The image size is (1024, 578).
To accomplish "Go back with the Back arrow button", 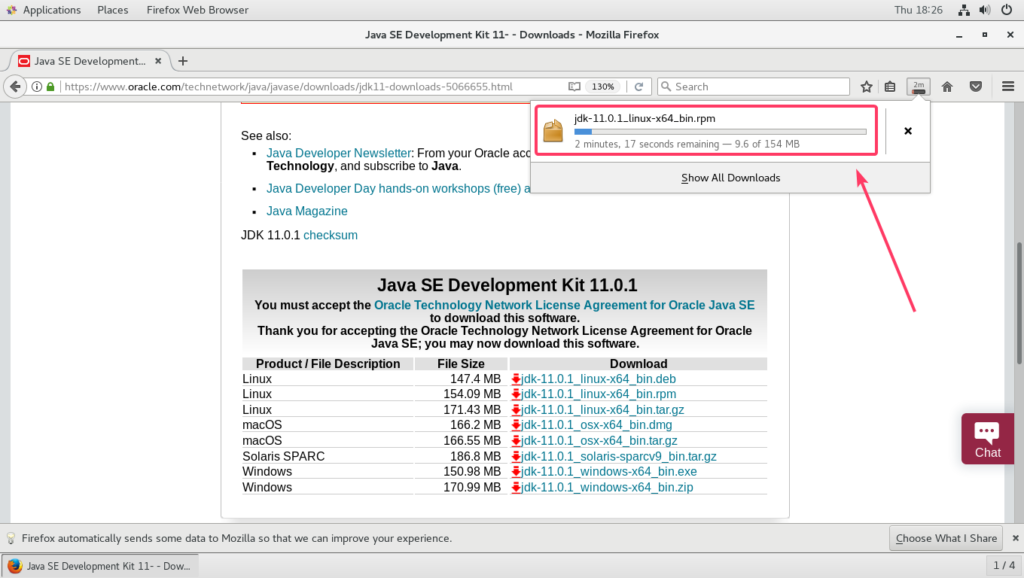I will [15, 86].
